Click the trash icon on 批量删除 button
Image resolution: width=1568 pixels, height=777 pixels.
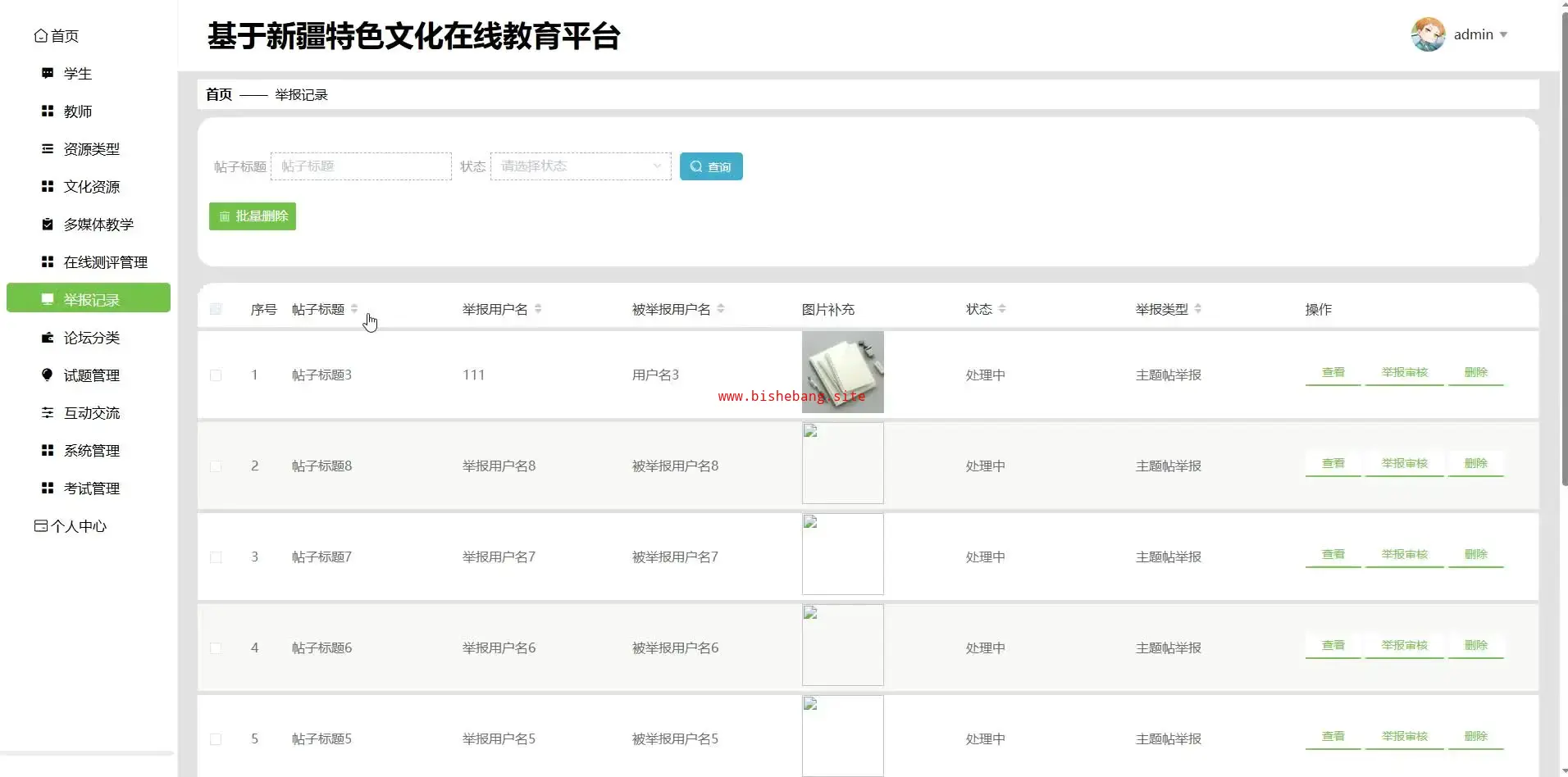pyautogui.click(x=225, y=216)
